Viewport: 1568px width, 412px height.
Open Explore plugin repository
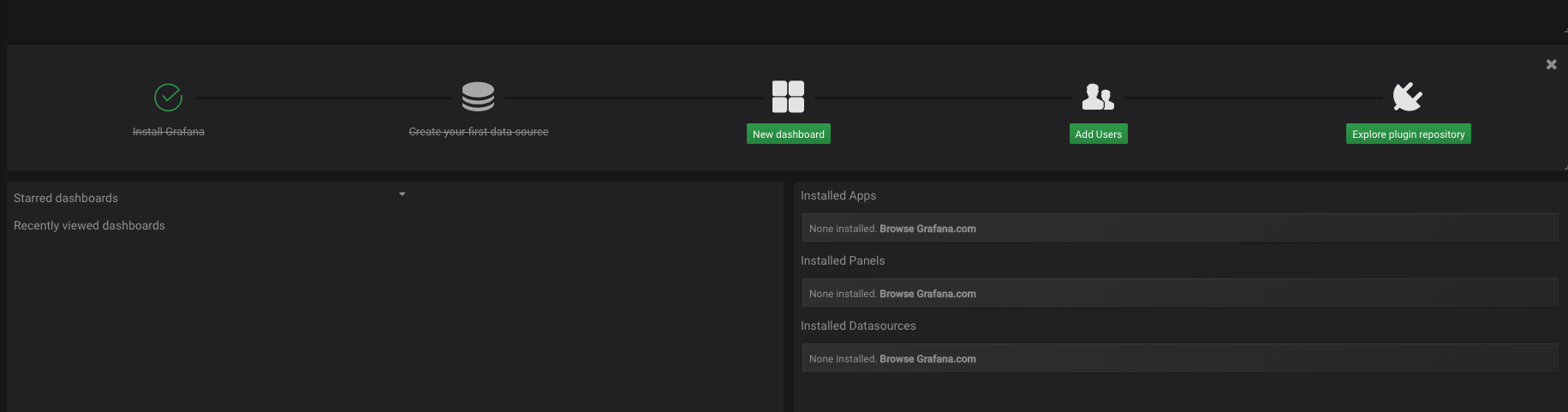pos(1409,134)
